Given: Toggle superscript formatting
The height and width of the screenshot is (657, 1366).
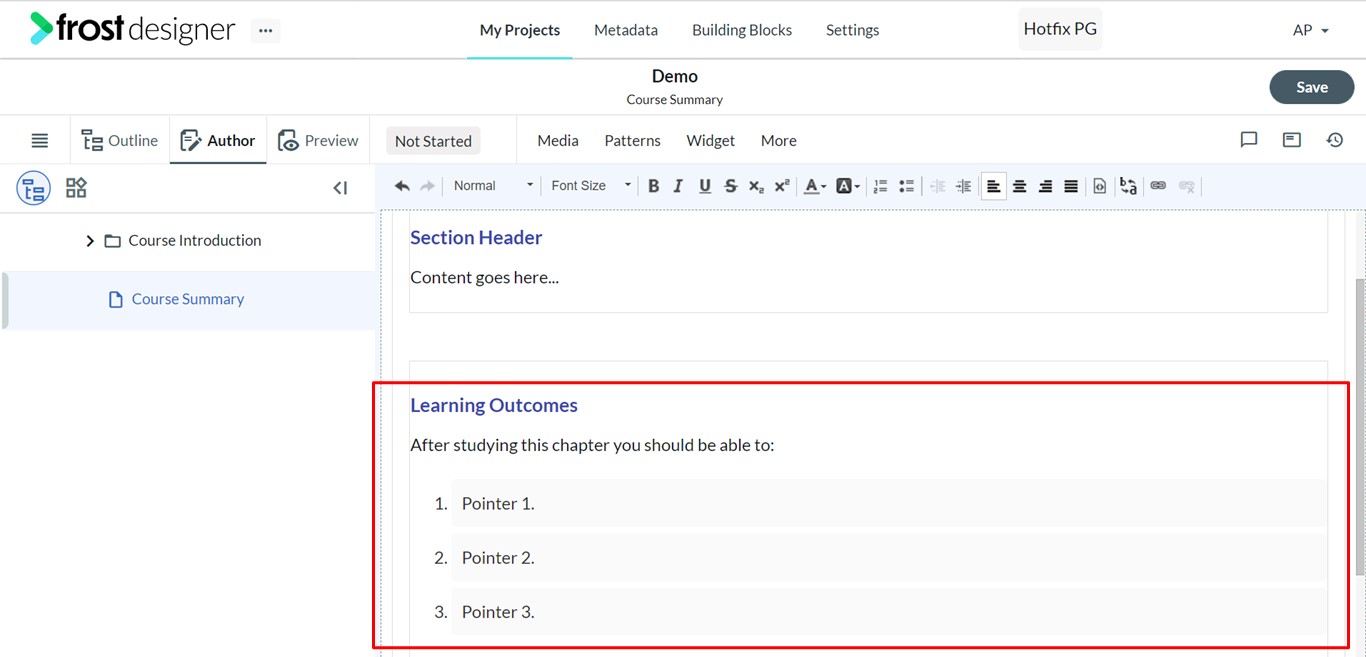Looking at the screenshot, I should pyautogui.click(x=782, y=186).
